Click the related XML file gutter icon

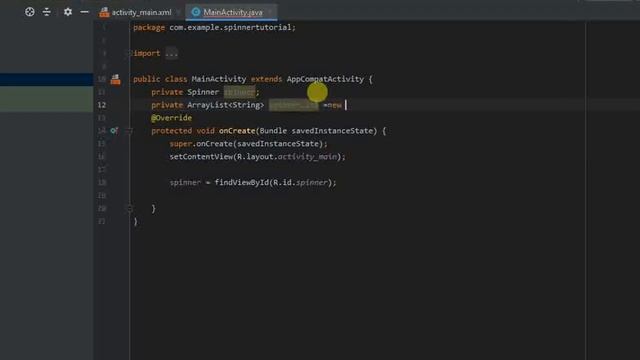pyautogui.click(x=116, y=79)
